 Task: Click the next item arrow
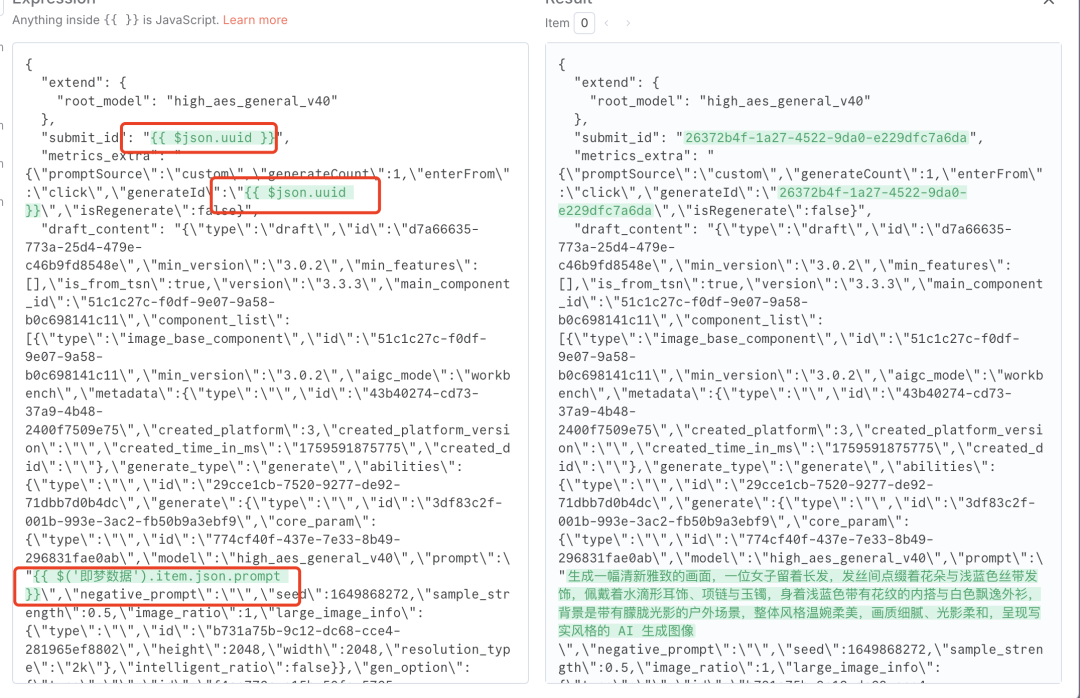pyautogui.click(x=629, y=23)
